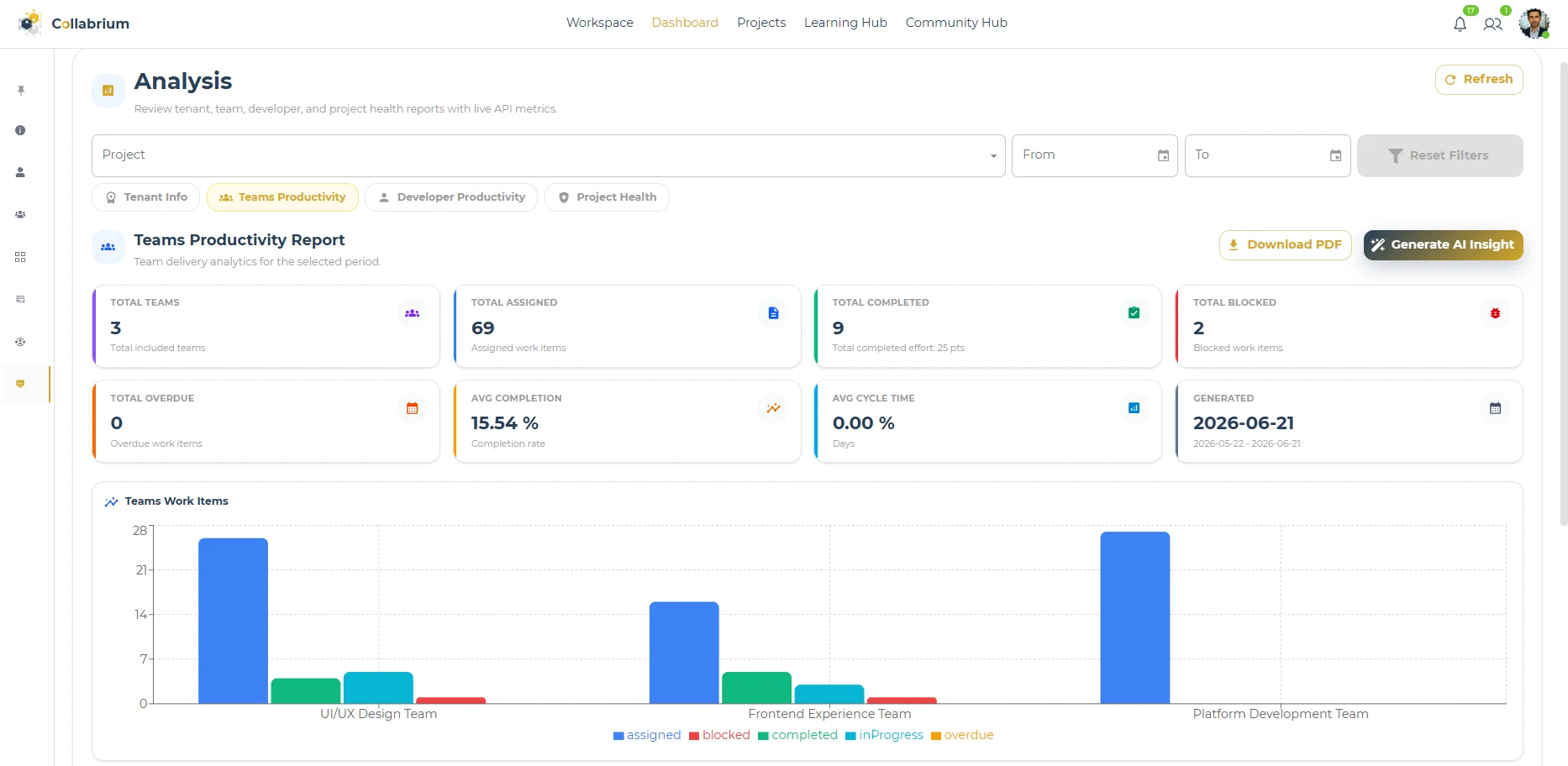1568x766 pixels.
Task: Click the UI/UX Design Team axis label
Action: (x=378, y=714)
